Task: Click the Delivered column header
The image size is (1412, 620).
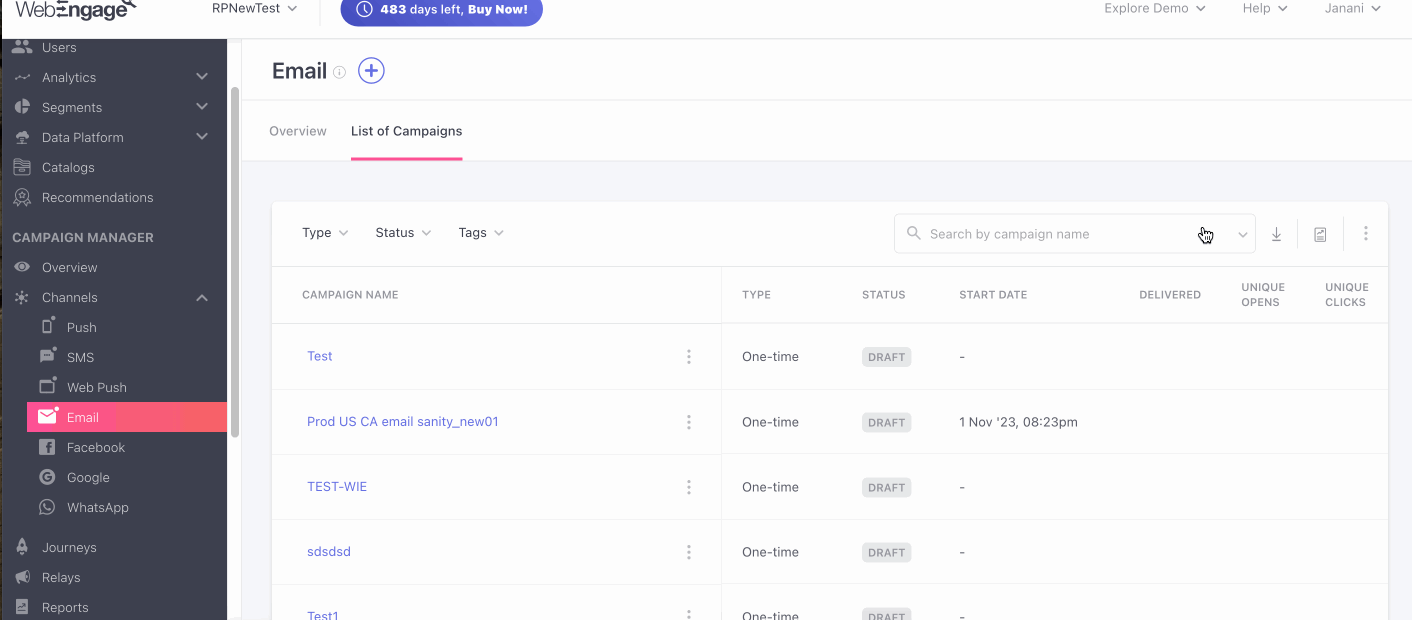Action: 1170,295
